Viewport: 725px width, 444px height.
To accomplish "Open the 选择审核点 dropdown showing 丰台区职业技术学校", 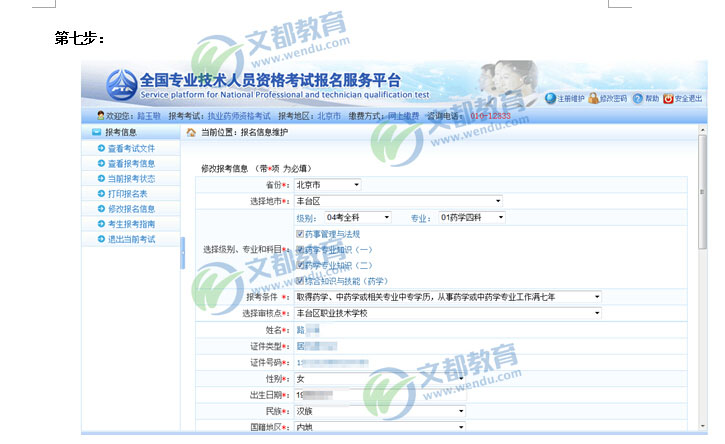I will click(448, 313).
